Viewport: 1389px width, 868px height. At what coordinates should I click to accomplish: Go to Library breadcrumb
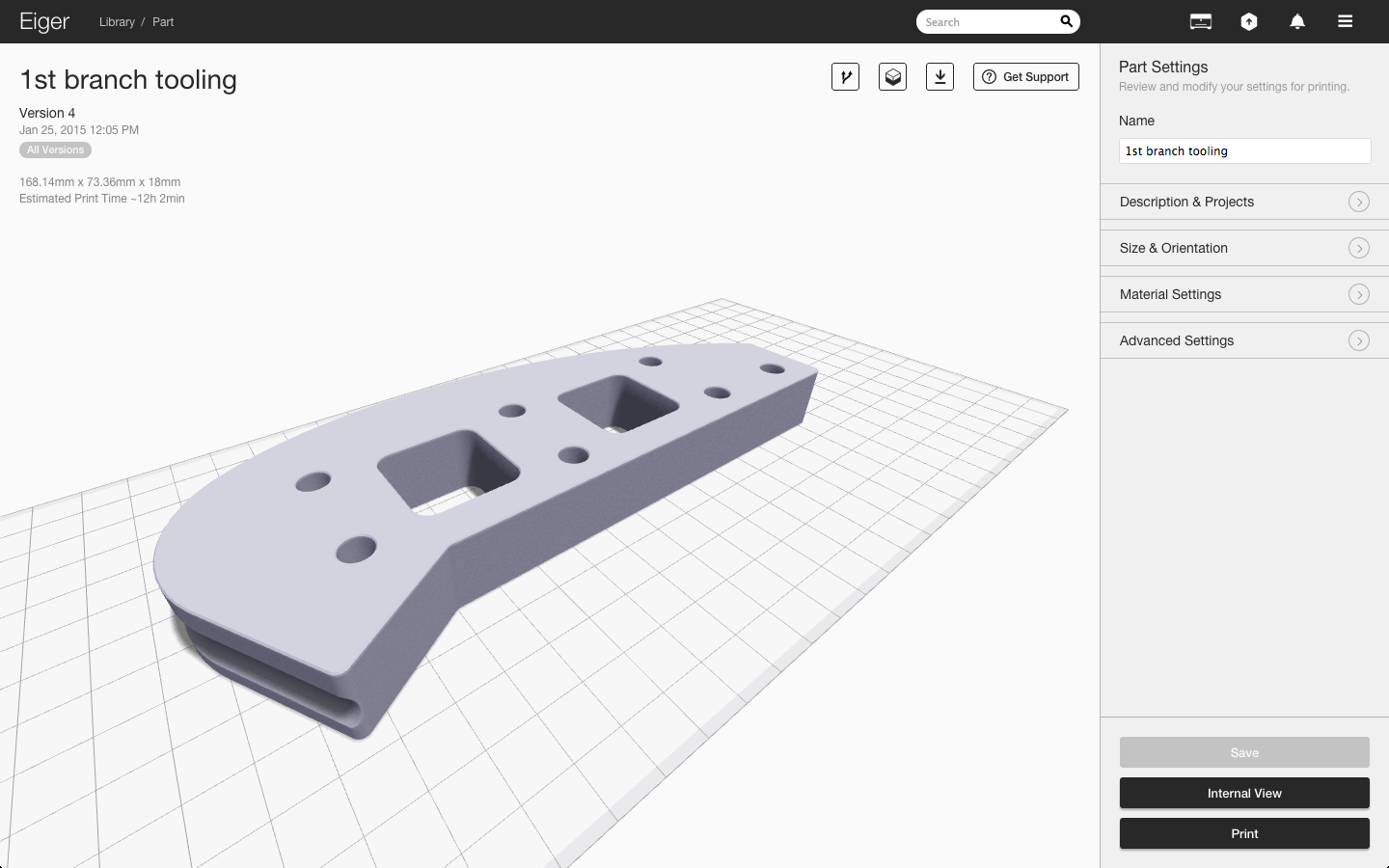(117, 22)
